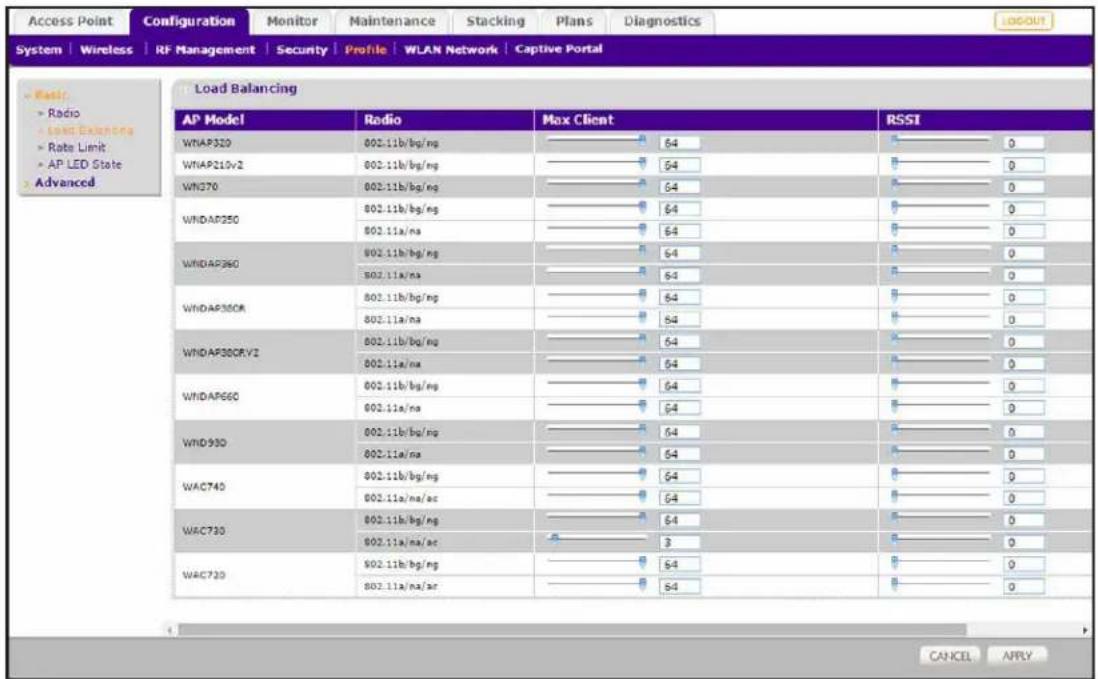Focus WNAP320 Max Client value field
The image size is (1098, 679).
point(679,143)
